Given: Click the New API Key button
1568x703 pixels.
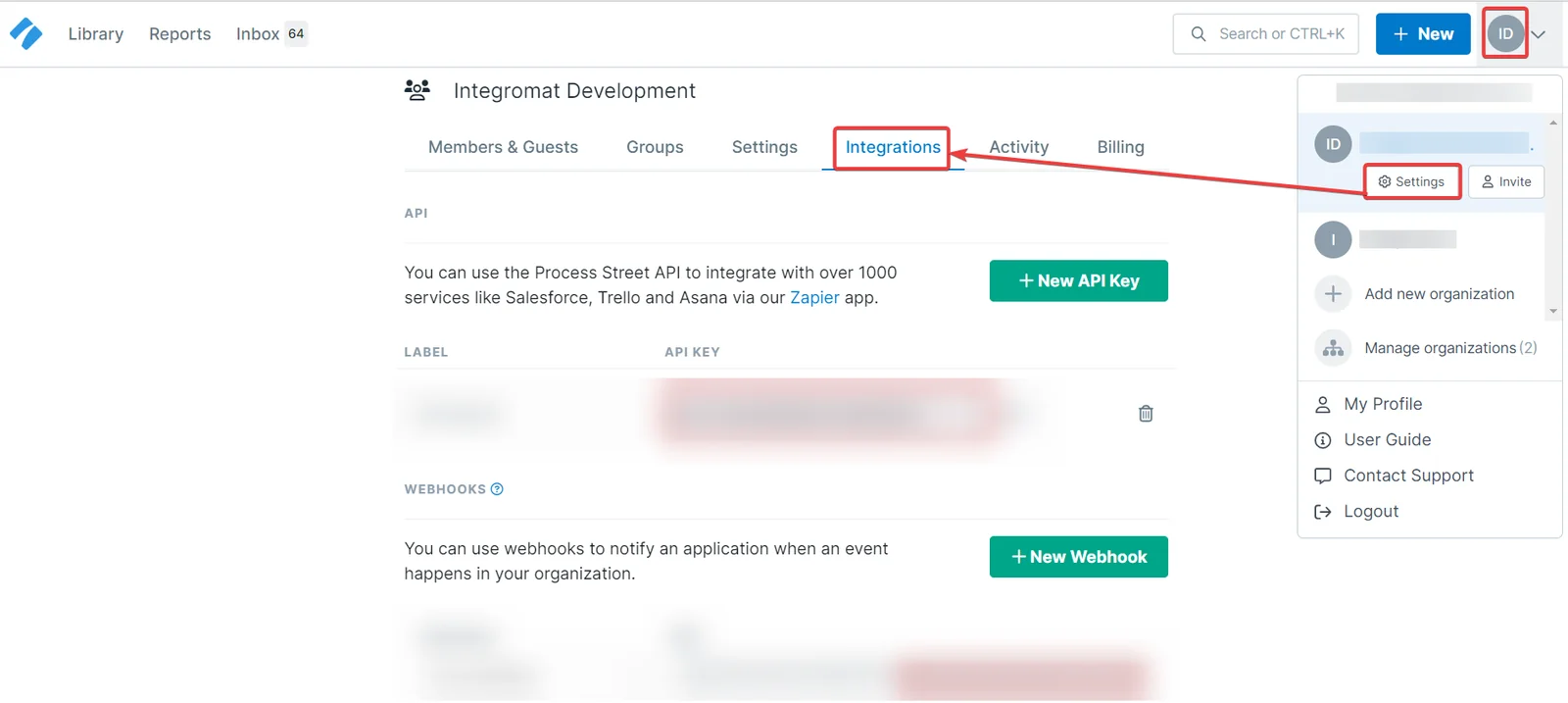Looking at the screenshot, I should click(x=1078, y=280).
